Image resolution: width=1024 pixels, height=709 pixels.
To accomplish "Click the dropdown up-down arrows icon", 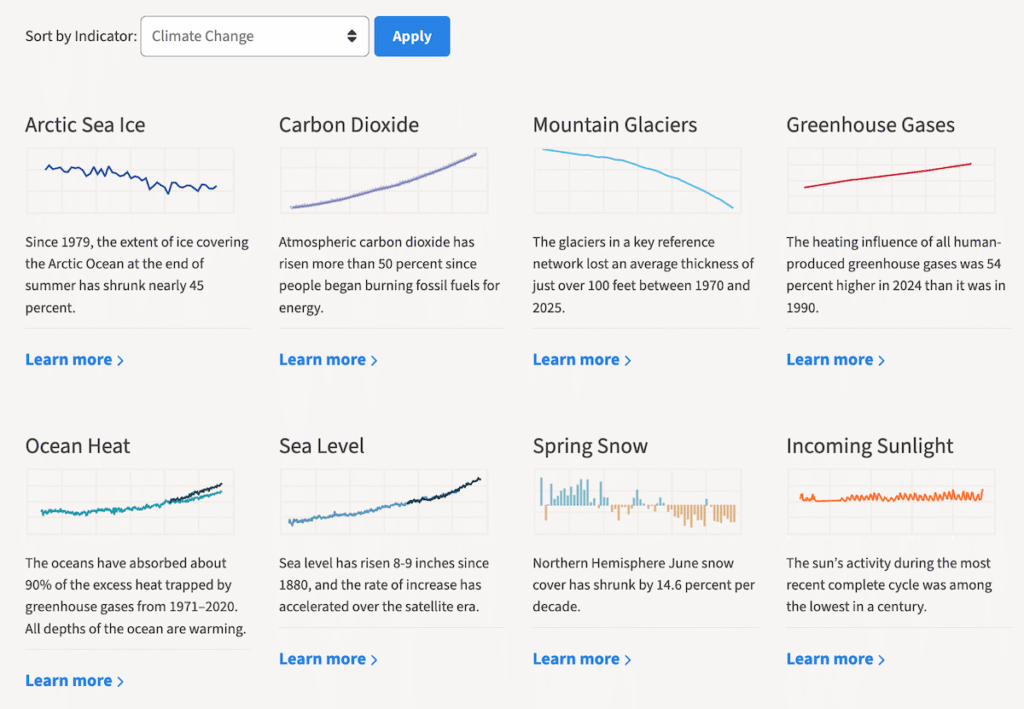I will 352,36.
